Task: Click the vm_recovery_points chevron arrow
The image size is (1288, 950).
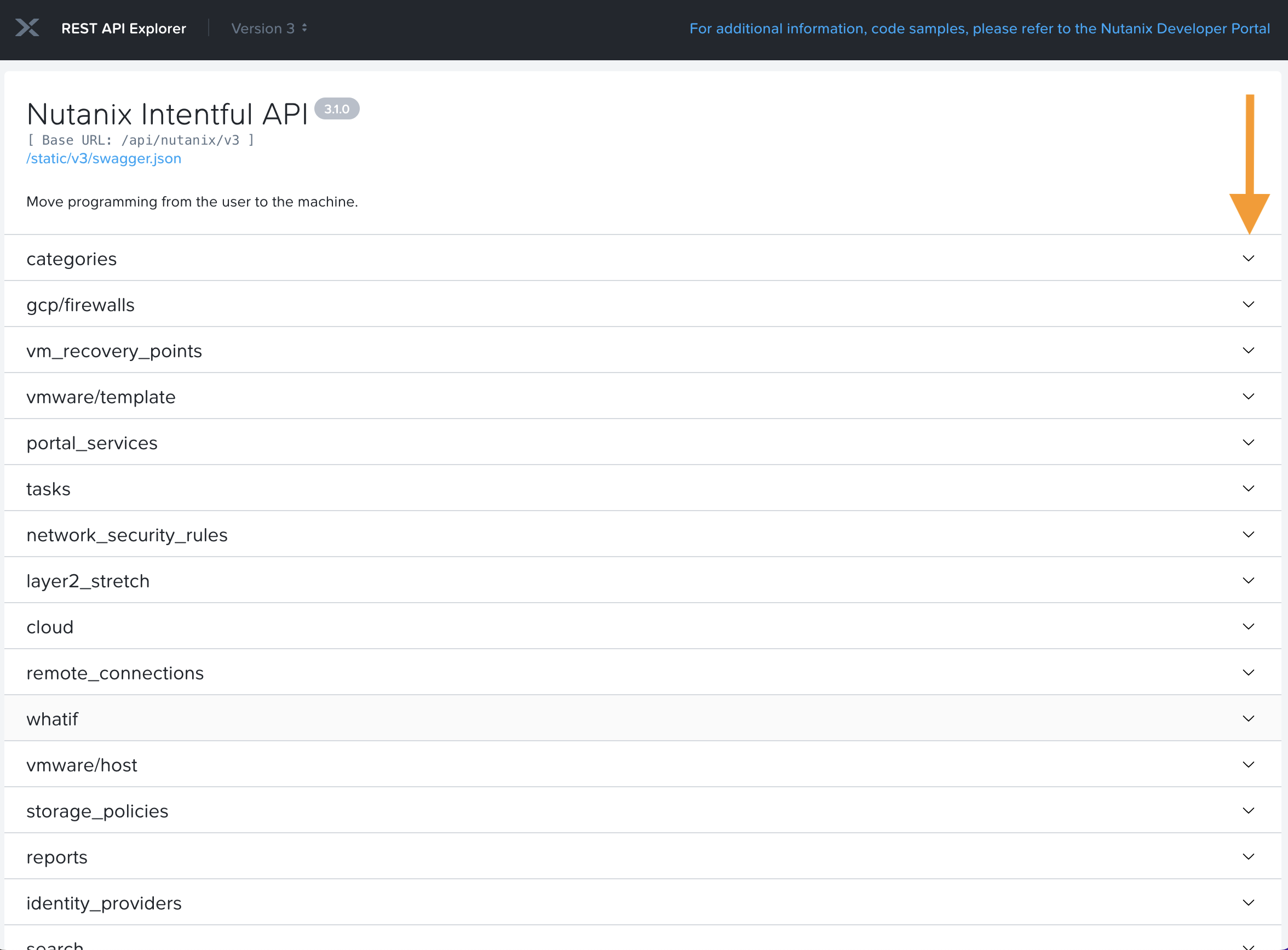Action: 1248,351
